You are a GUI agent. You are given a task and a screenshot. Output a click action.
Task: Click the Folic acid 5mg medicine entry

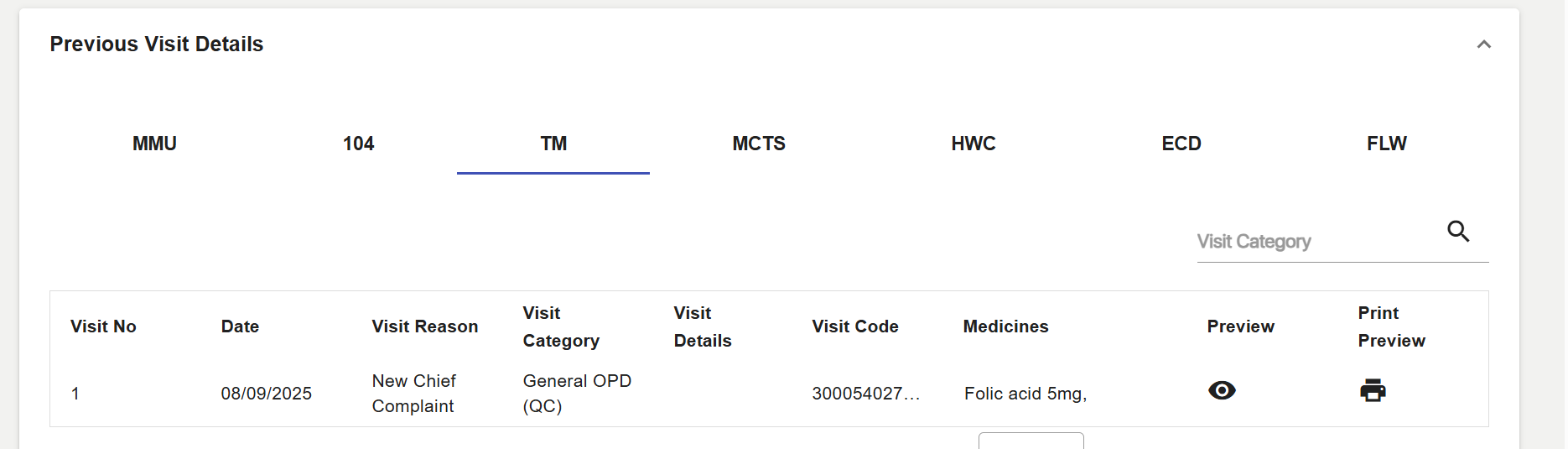pos(1025,394)
